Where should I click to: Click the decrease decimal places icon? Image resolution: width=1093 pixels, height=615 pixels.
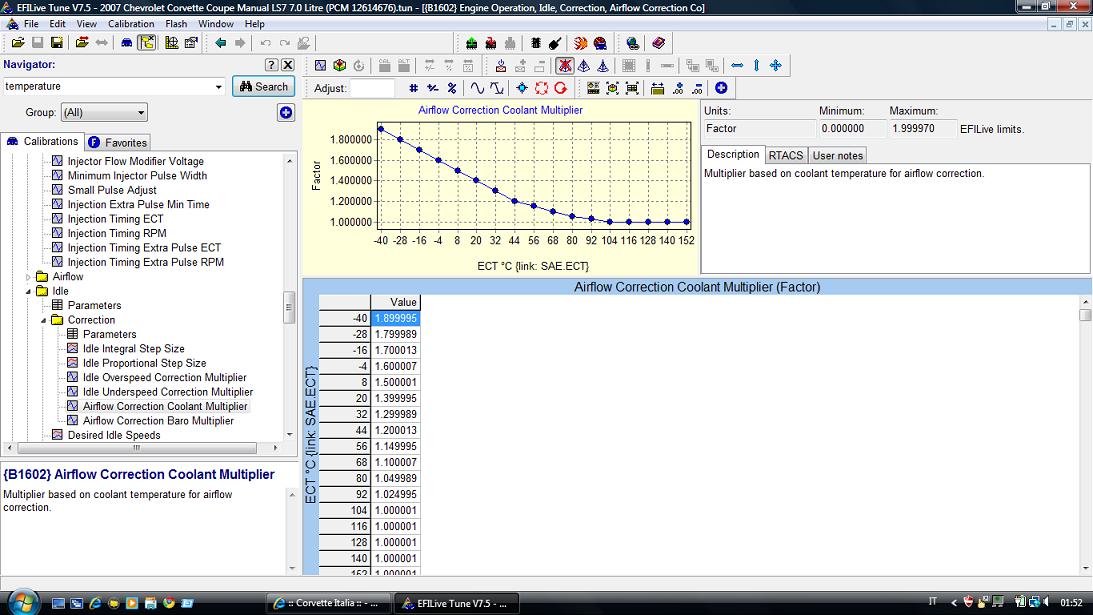tap(697, 88)
